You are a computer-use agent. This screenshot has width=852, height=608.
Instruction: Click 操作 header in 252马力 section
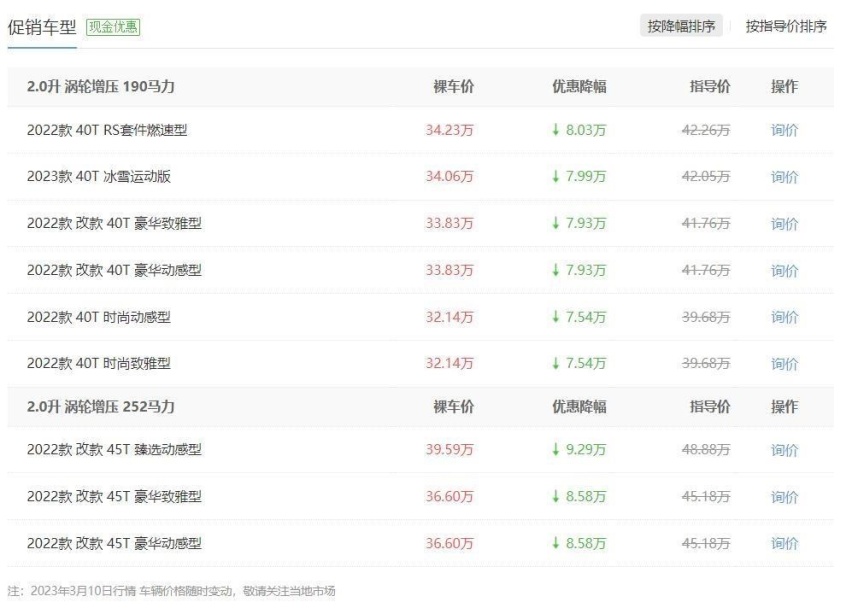click(784, 406)
